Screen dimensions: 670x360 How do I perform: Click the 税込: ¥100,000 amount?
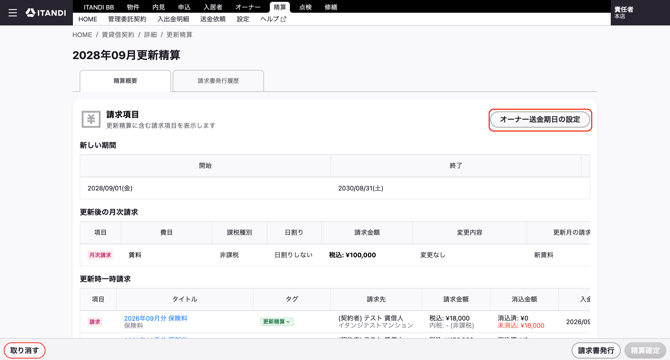pyautogui.click(x=353, y=255)
